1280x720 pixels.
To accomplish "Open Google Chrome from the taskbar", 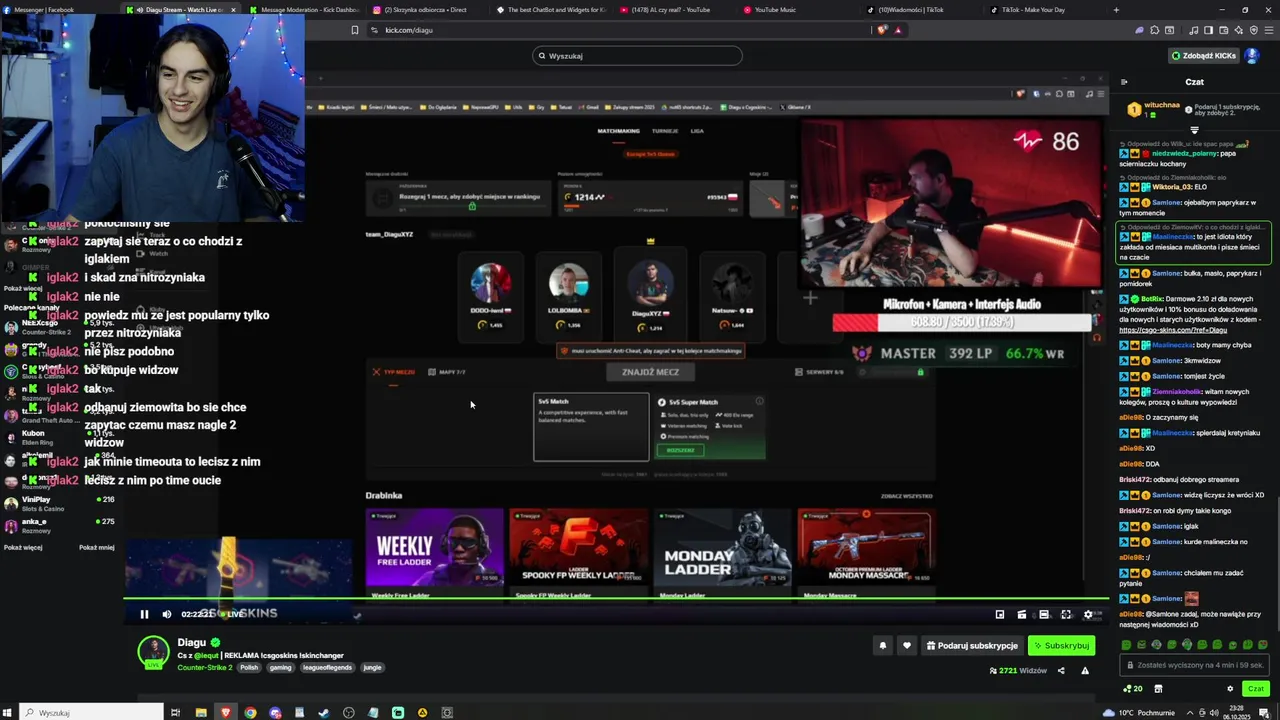I will 250,712.
